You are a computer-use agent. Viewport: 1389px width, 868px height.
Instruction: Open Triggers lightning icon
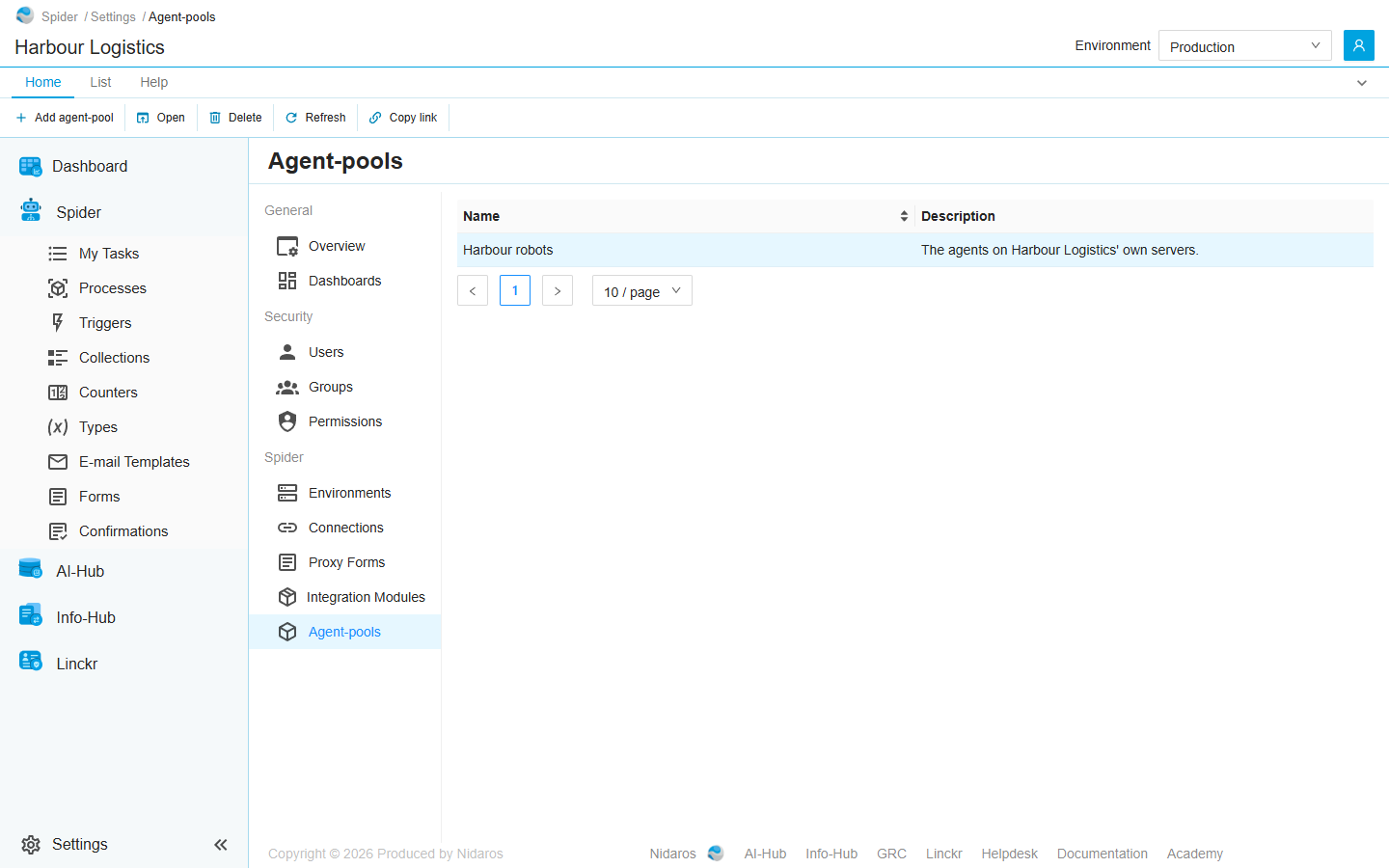click(x=58, y=323)
